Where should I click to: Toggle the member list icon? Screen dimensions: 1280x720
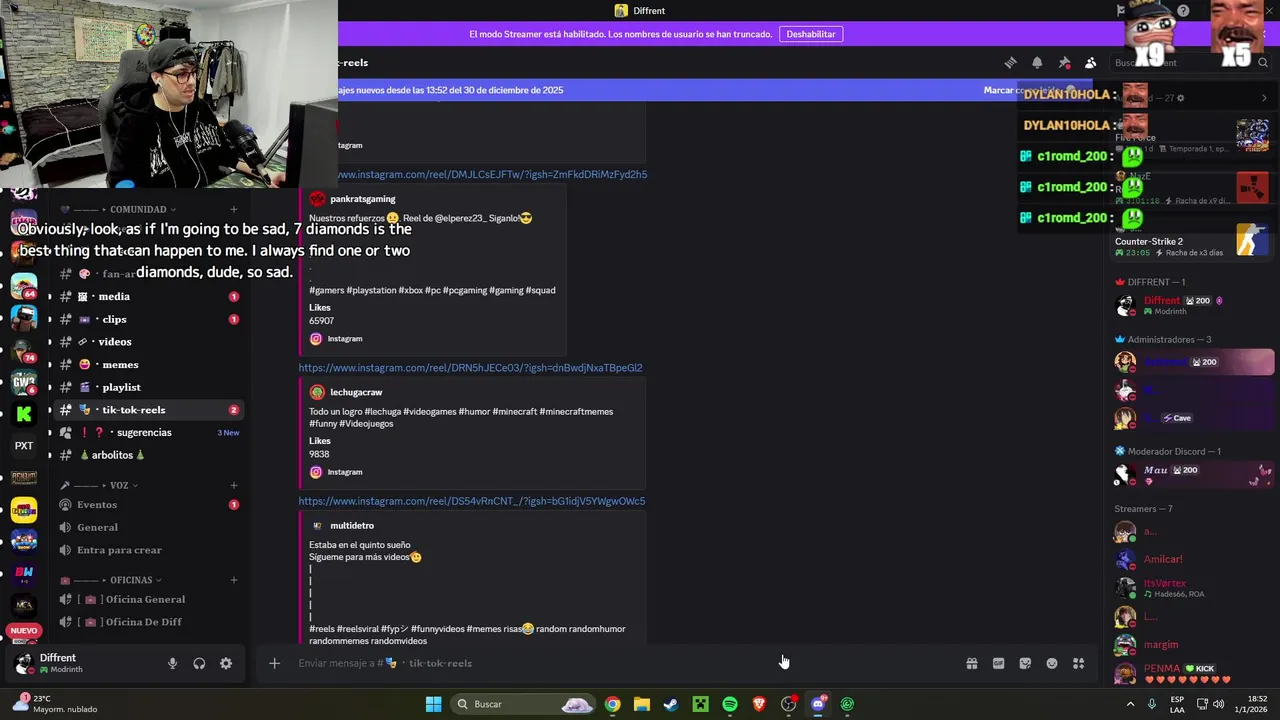point(1091,62)
